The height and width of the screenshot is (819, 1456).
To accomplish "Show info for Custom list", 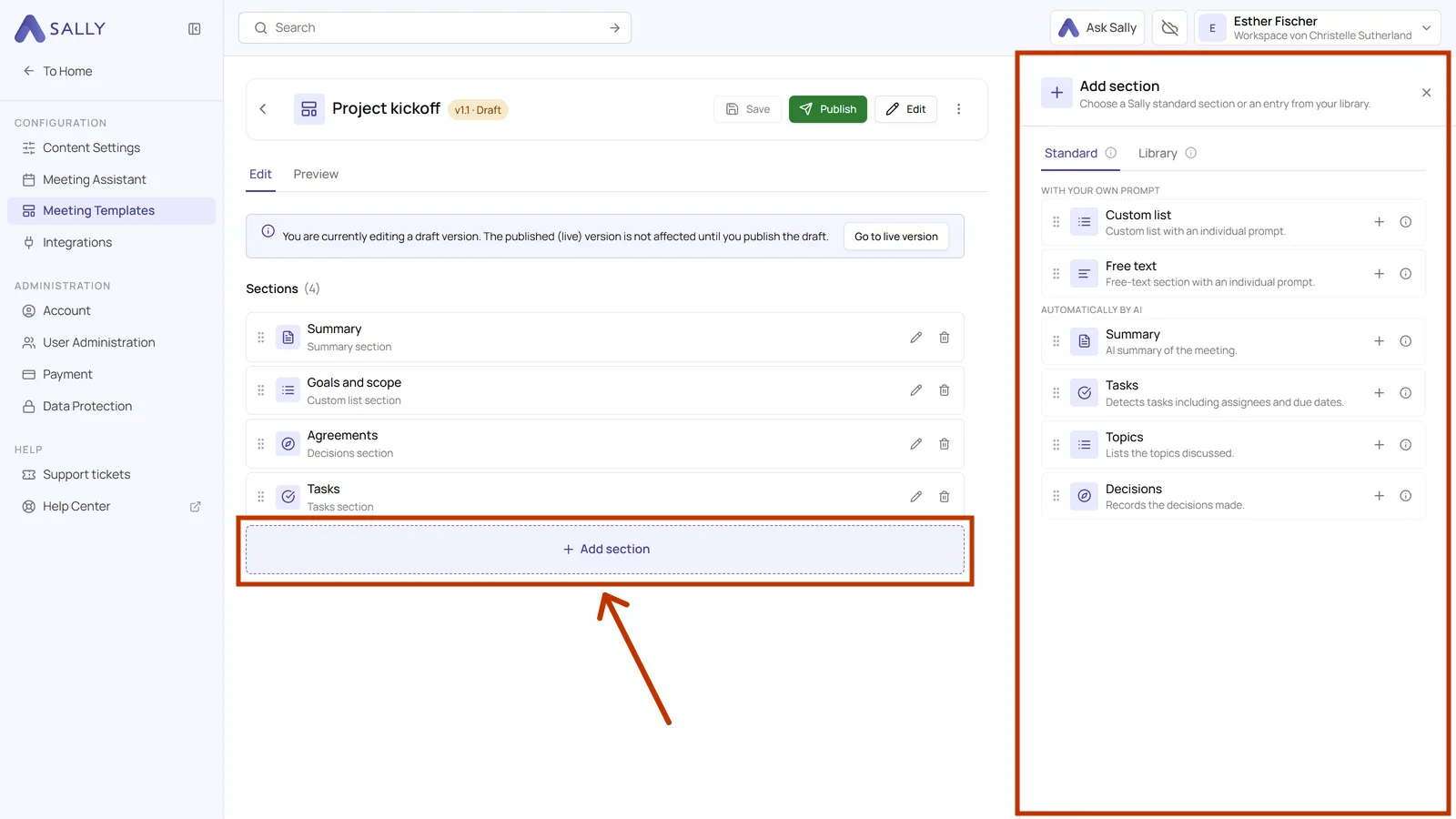I will pos(1406,222).
